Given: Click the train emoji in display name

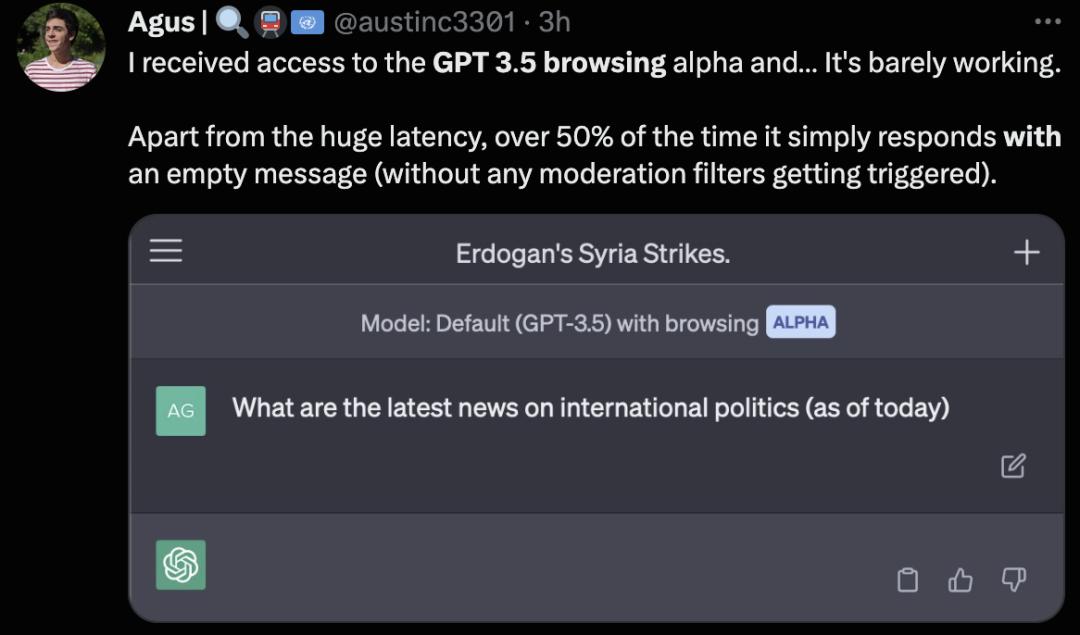Looking at the screenshot, I should pyautogui.click(x=270, y=23).
